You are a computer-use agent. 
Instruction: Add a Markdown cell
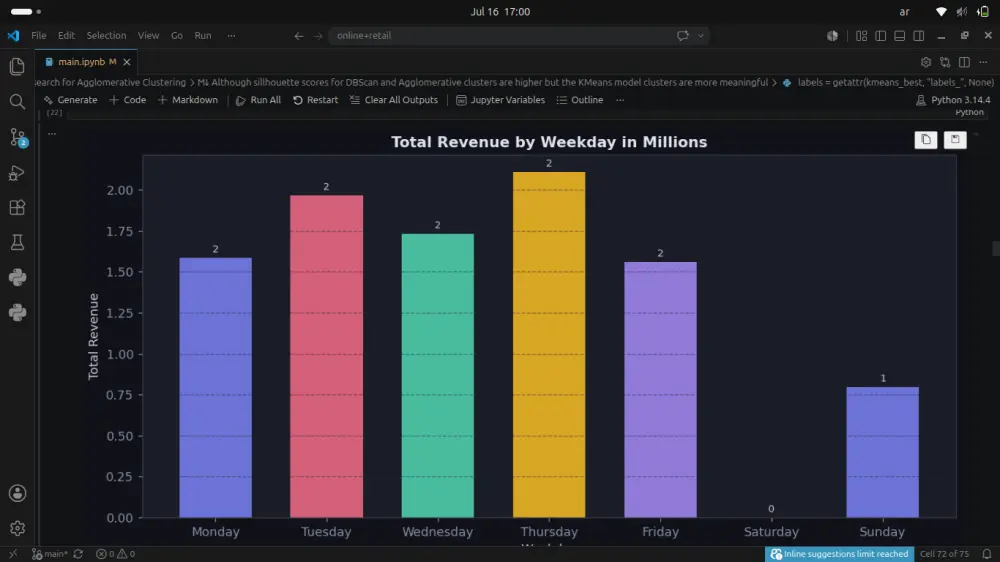(x=188, y=100)
